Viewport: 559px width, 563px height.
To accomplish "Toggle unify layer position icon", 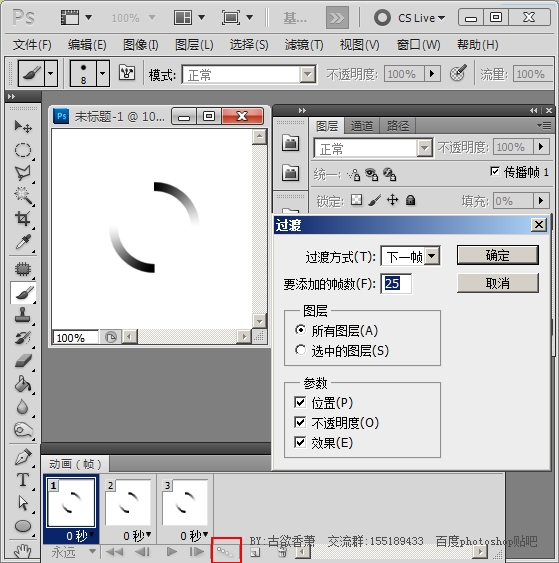I will (354, 175).
